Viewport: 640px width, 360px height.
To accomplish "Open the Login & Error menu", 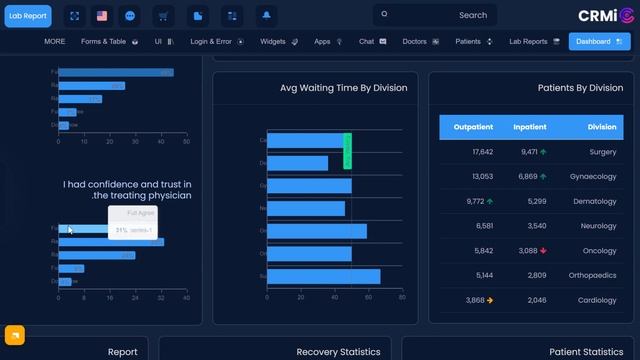I will click(x=217, y=42).
